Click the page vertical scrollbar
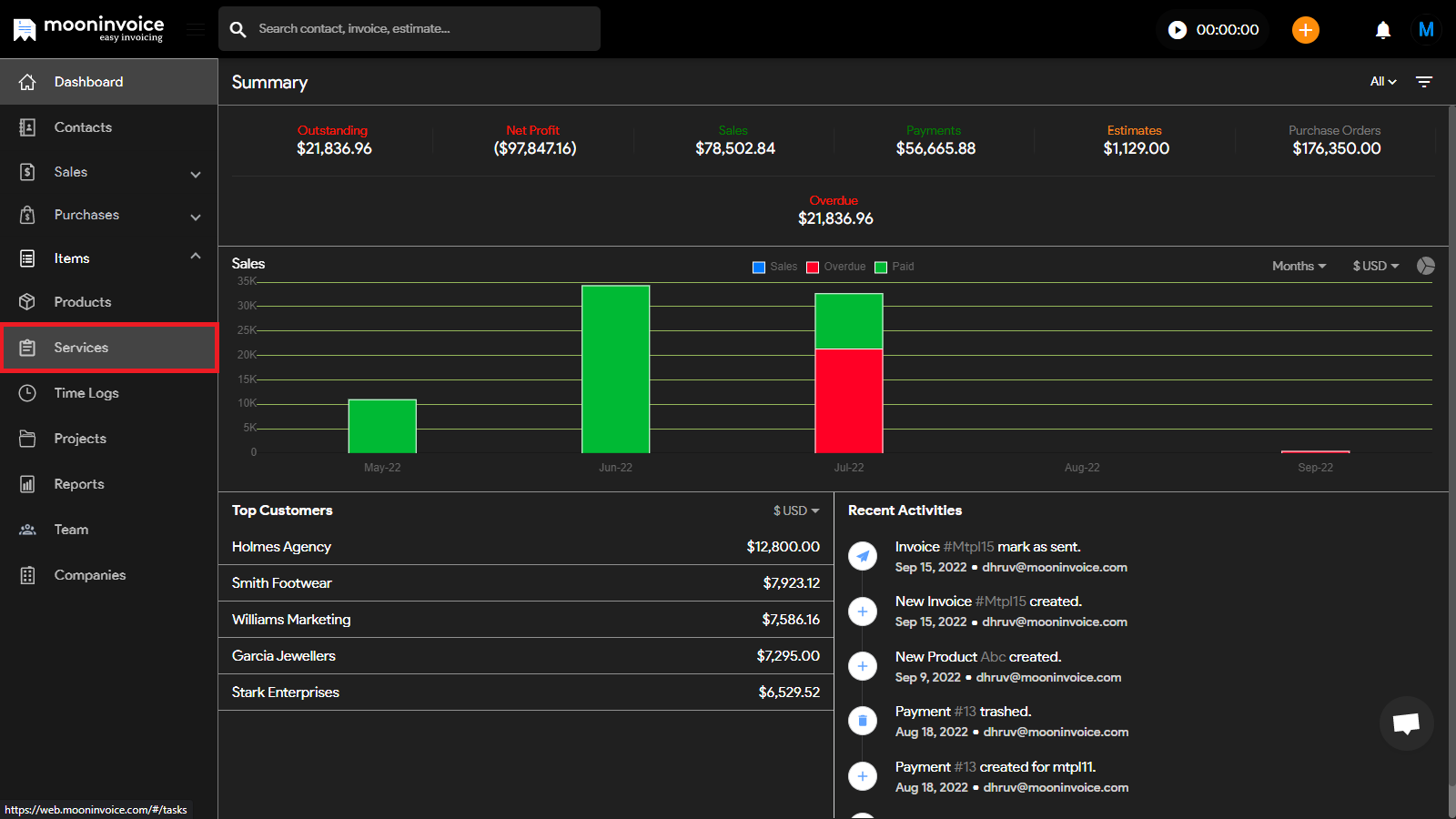 click(1451, 446)
